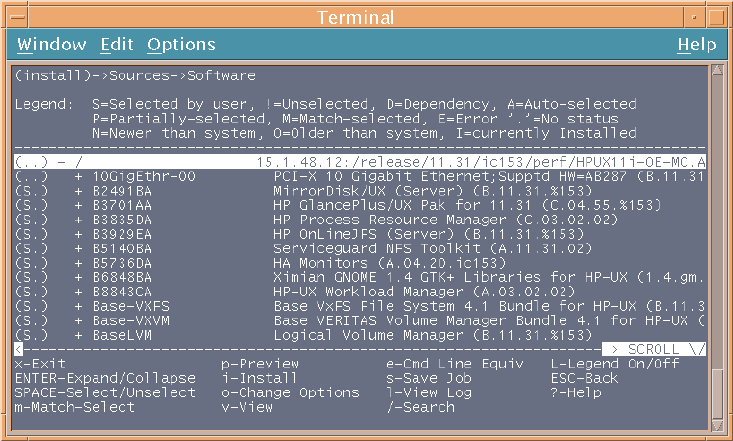This screenshot has width=733, height=441.
Task: Open the Edit menu
Action: pos(116,44)
